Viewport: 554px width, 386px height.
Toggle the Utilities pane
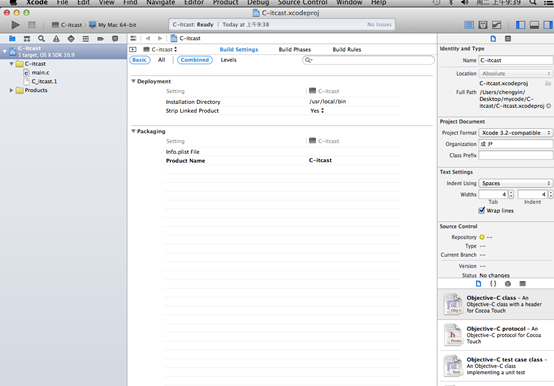[x=548, y=25]
